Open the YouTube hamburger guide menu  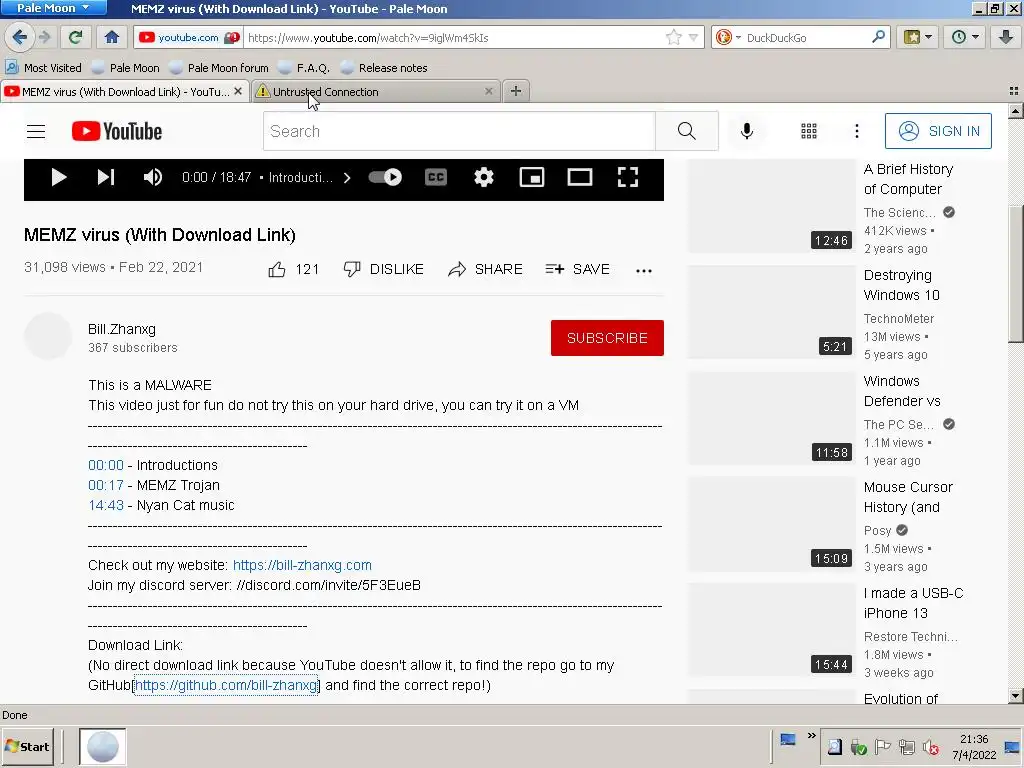click(x=36, y=131)
